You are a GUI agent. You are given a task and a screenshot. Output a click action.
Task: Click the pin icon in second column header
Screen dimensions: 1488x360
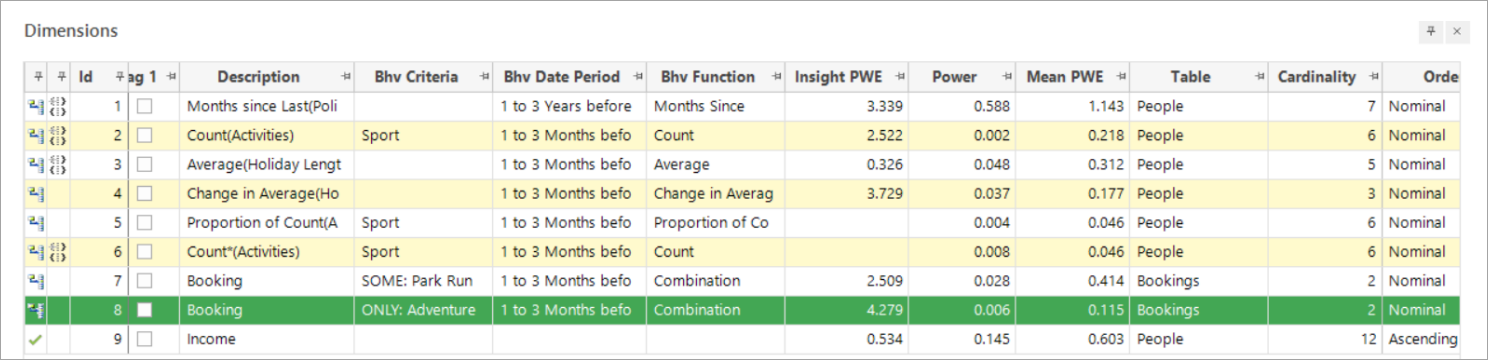(61, 76)
